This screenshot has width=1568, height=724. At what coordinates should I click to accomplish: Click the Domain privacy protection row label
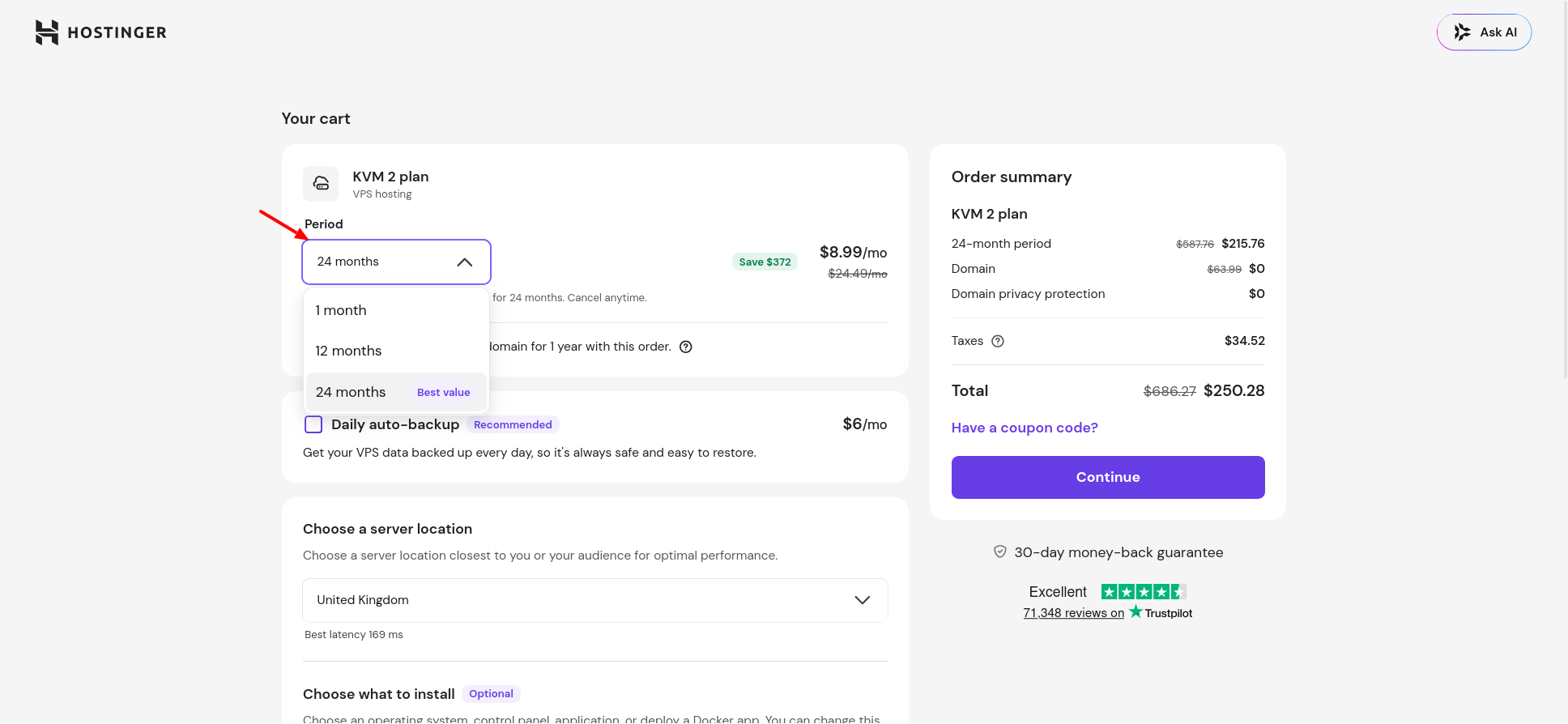[1028, 293]
